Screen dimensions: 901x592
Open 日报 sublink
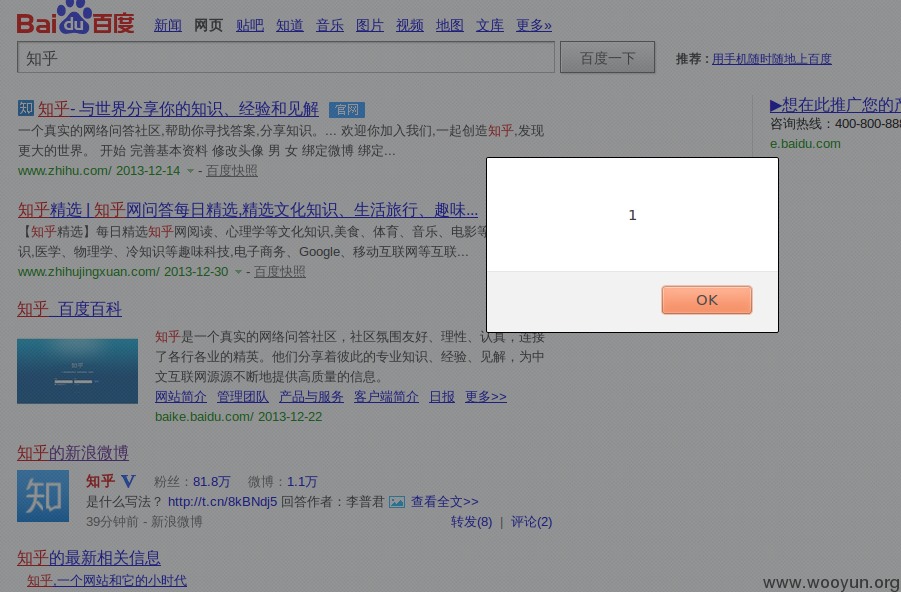442,397
